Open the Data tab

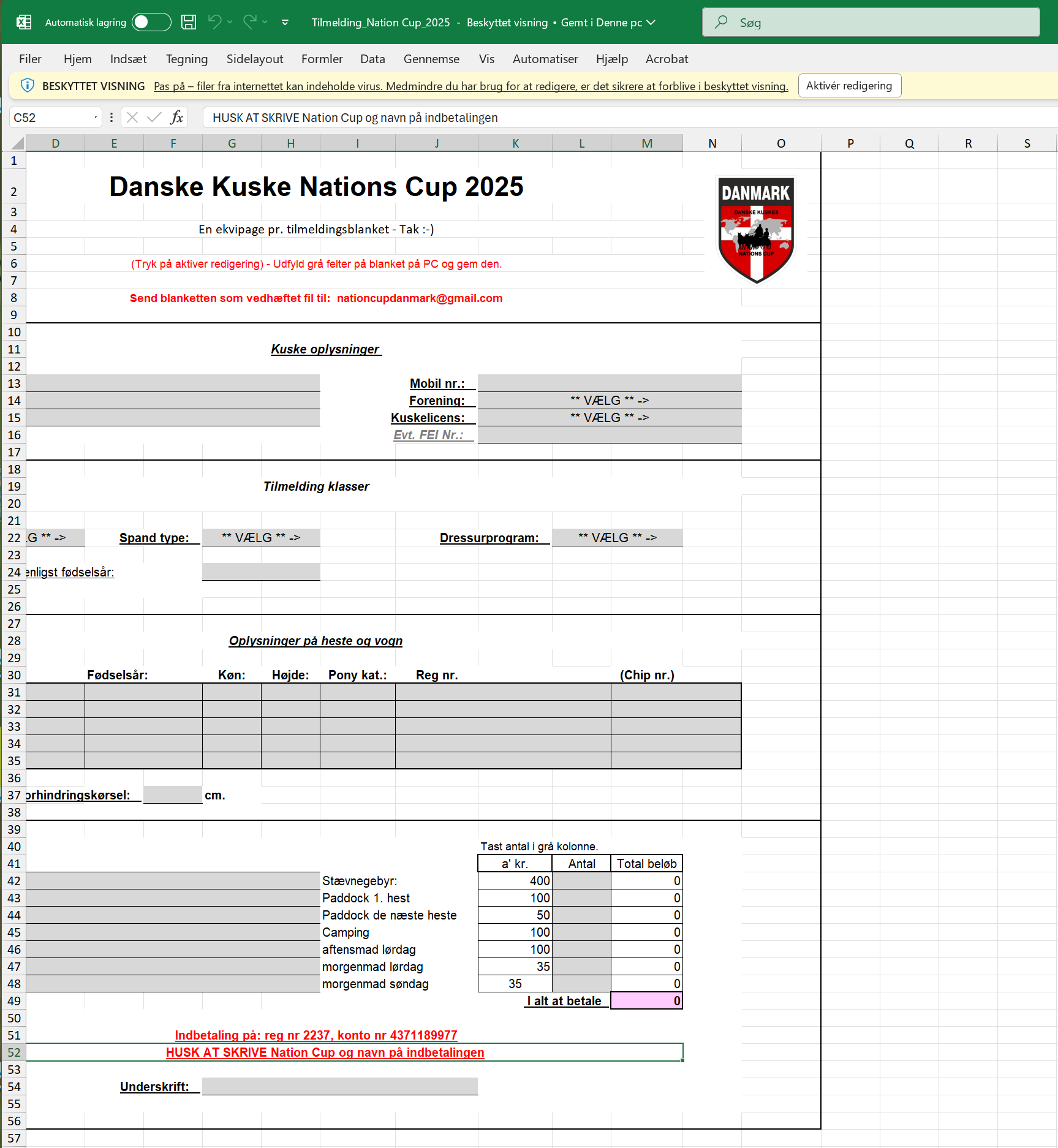click(372, 59)
